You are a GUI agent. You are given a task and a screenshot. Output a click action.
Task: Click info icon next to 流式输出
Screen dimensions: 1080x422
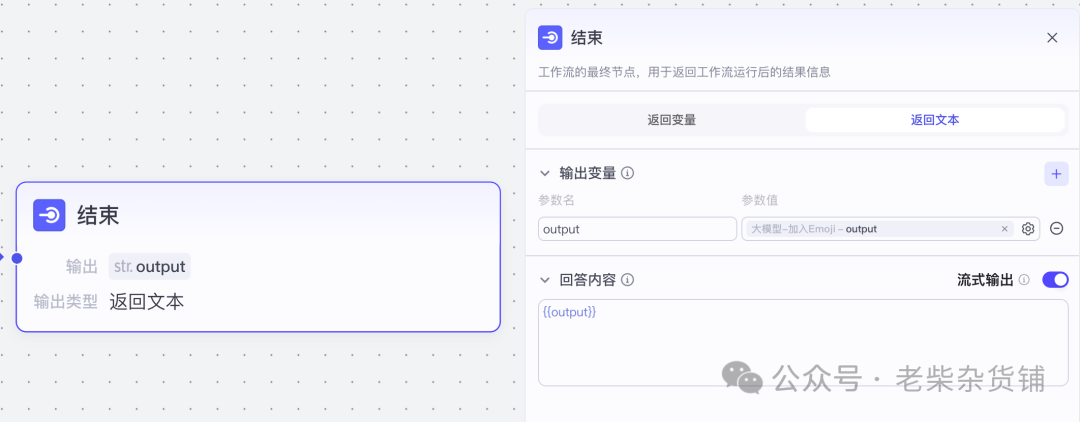click(x=1024, y=280)
